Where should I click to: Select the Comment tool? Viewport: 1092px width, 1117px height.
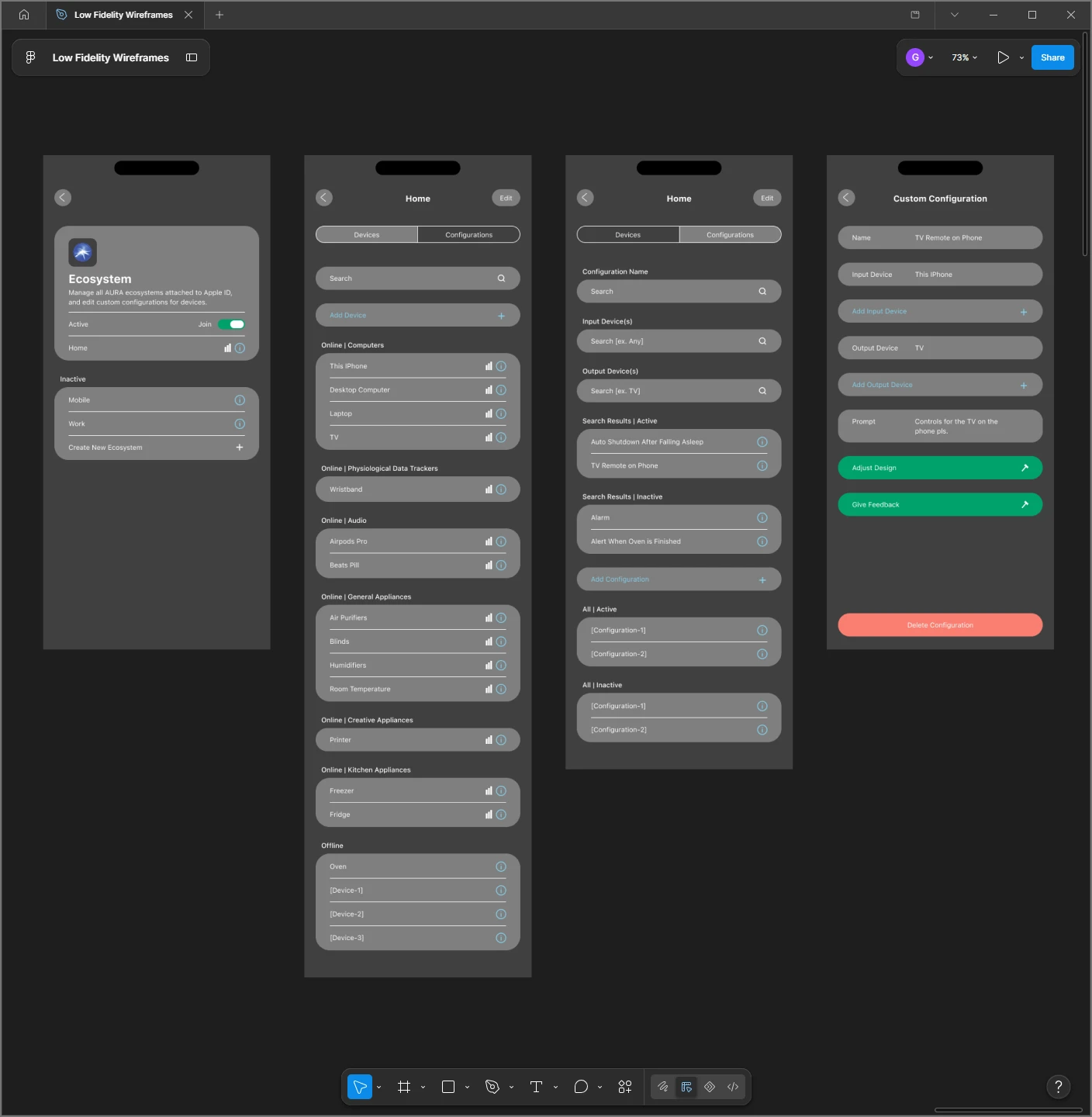coord(581,1087)
